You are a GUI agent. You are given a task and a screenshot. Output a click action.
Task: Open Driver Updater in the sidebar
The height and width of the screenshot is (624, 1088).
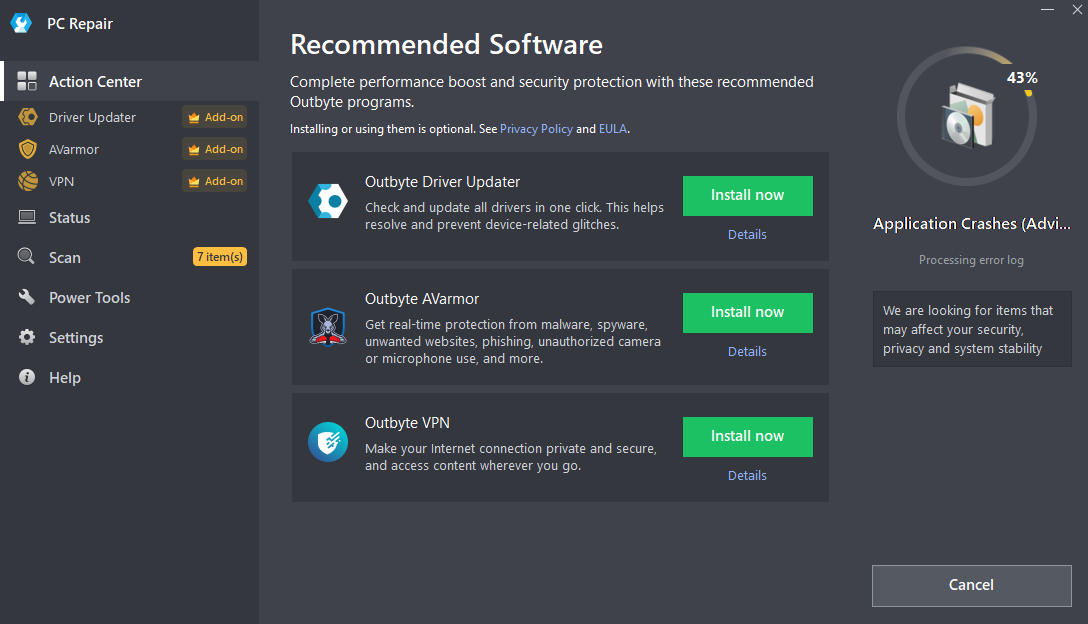coord(130,117)
